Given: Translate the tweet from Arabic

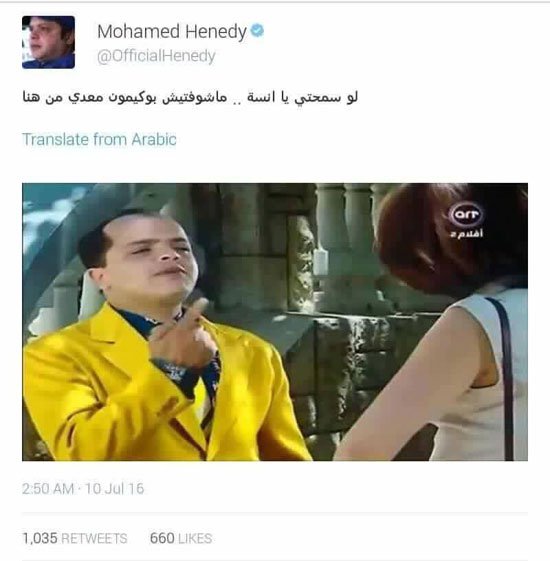Looking at the screenshot, I should click(99, 139).
